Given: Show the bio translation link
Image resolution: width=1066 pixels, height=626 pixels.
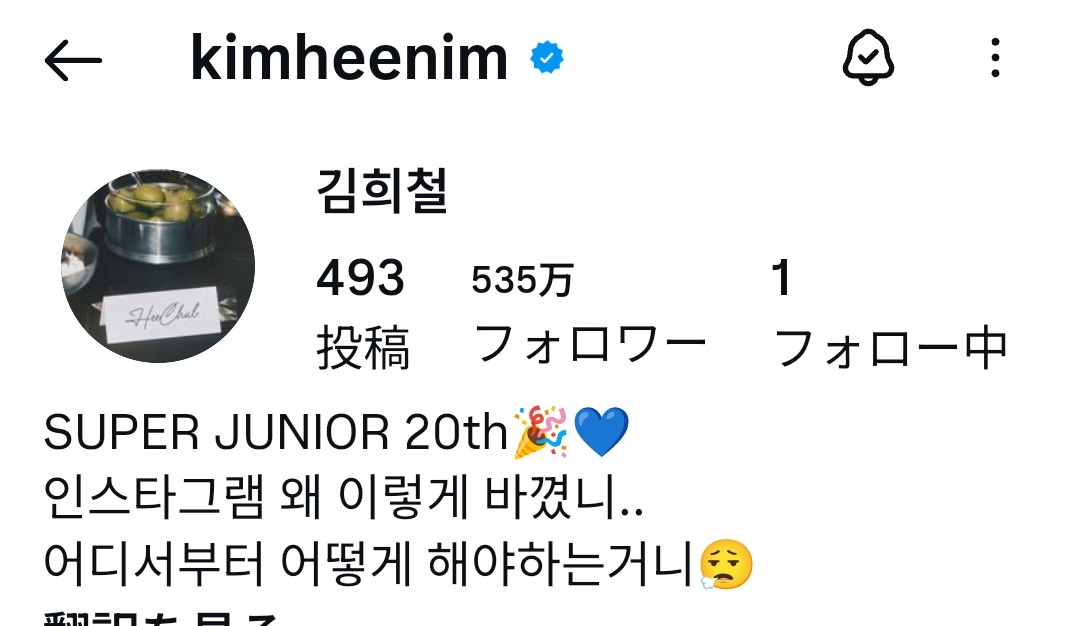Looking at the screenshot, I should (x=160, y=619).
